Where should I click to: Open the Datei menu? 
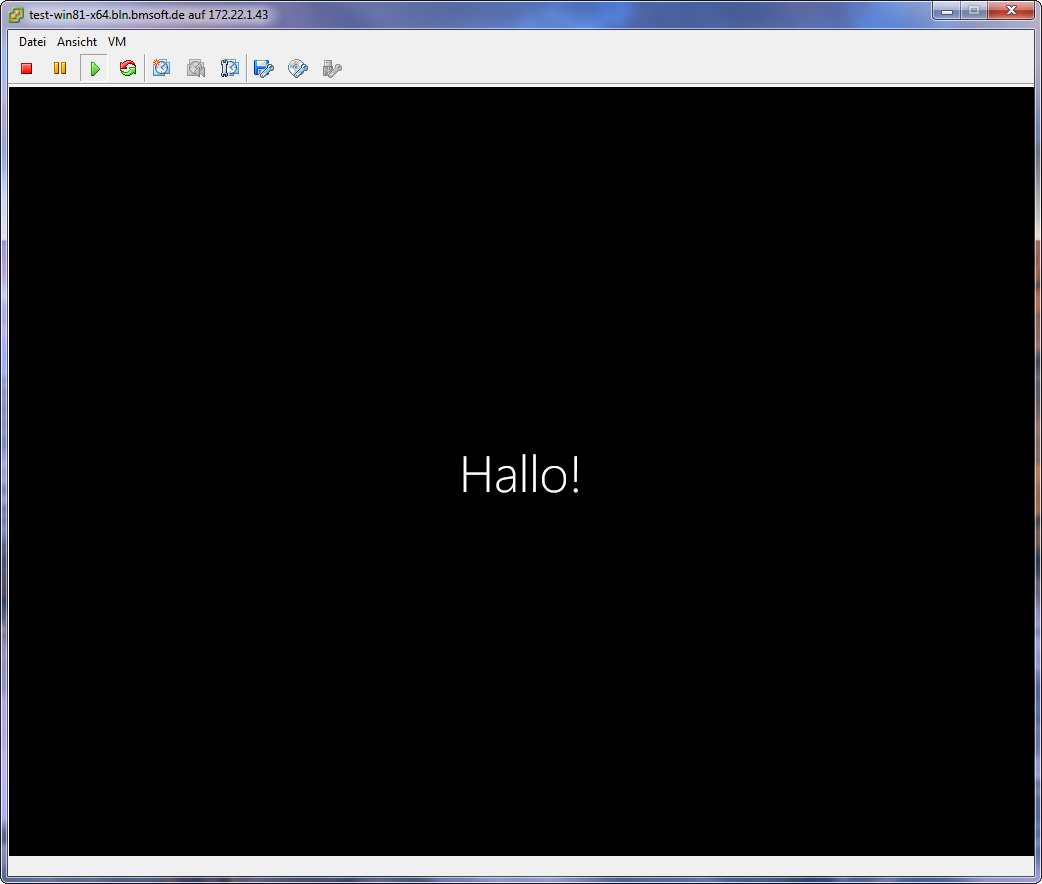coord(33,42)
